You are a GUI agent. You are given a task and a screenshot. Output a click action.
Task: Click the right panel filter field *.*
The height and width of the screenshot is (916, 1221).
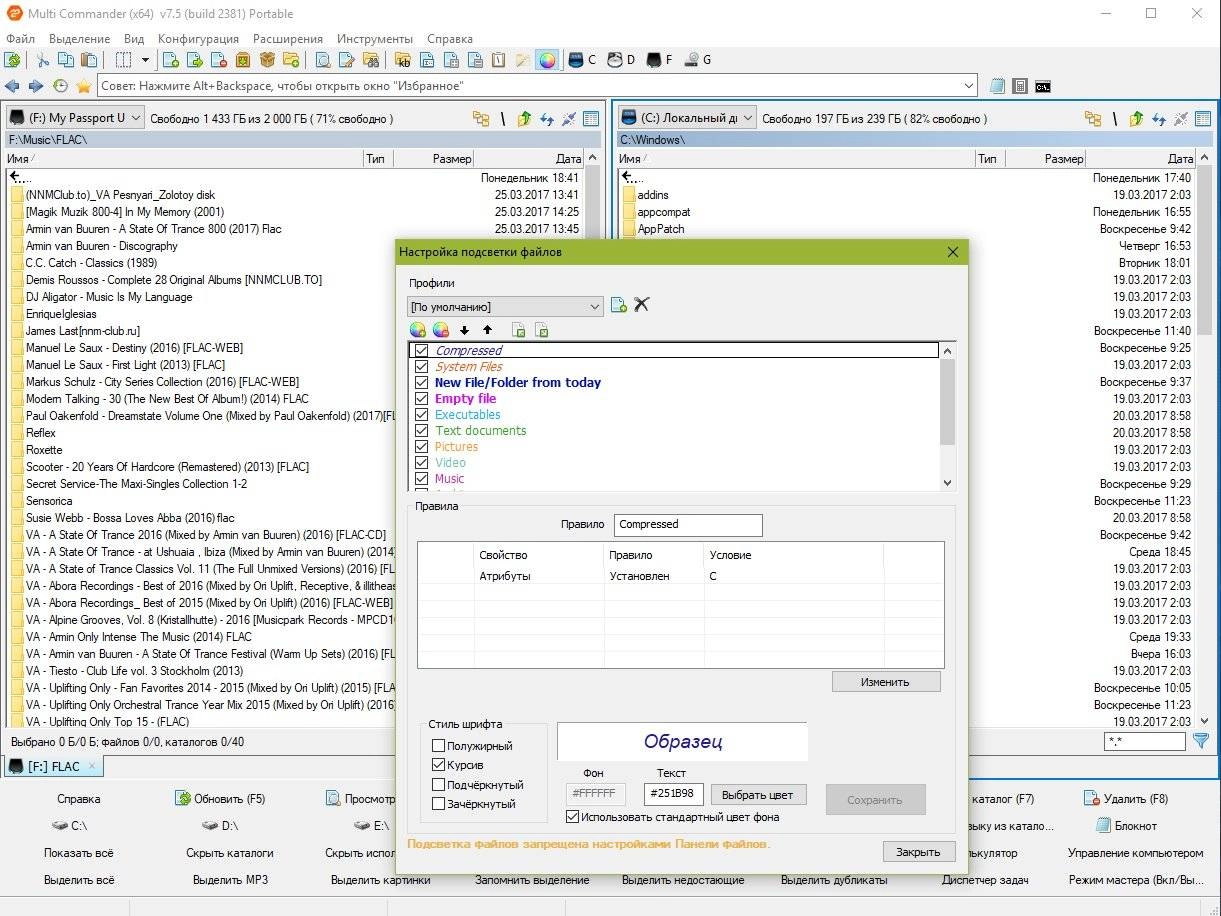[1144, 741]
